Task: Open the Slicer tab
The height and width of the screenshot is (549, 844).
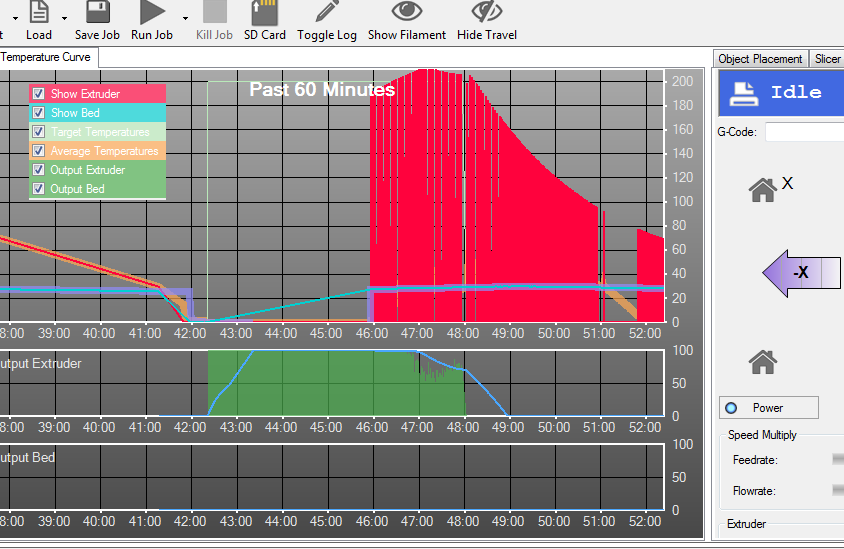Action: (827, 59)
